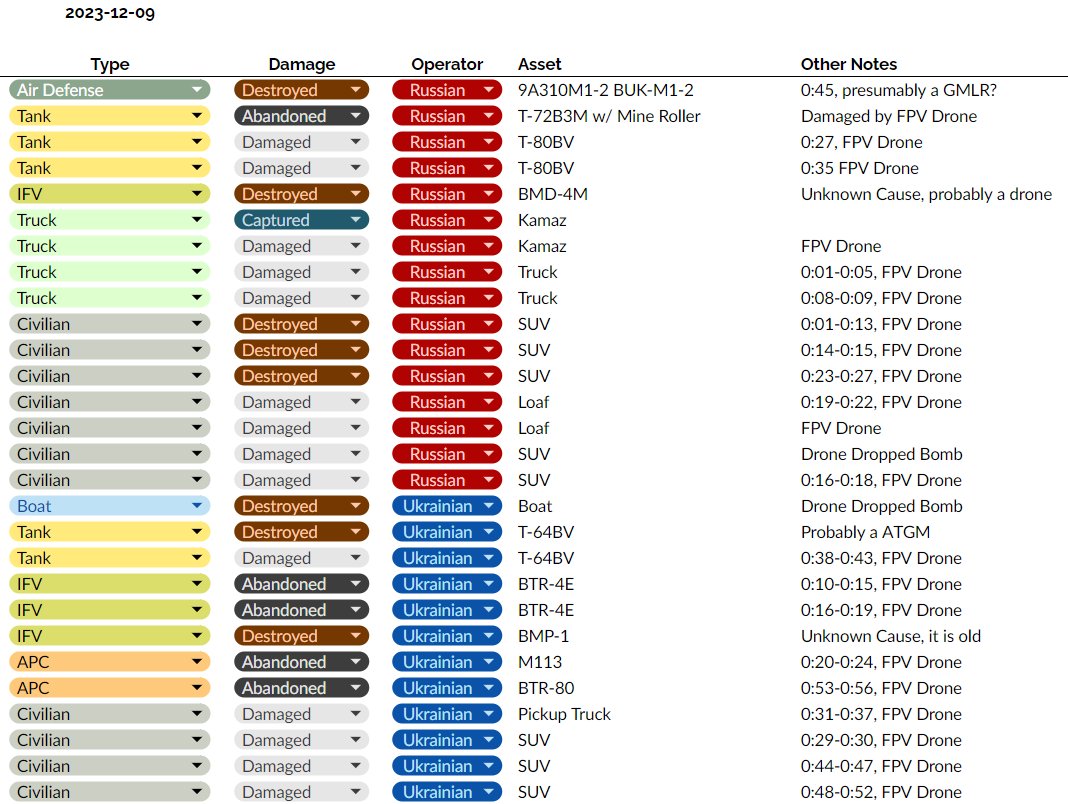Open Destroyed damage dropdown in Boat row
The height and width of the screenshot is (804, 1068).
pyautogui.click(x=301, y=506)
